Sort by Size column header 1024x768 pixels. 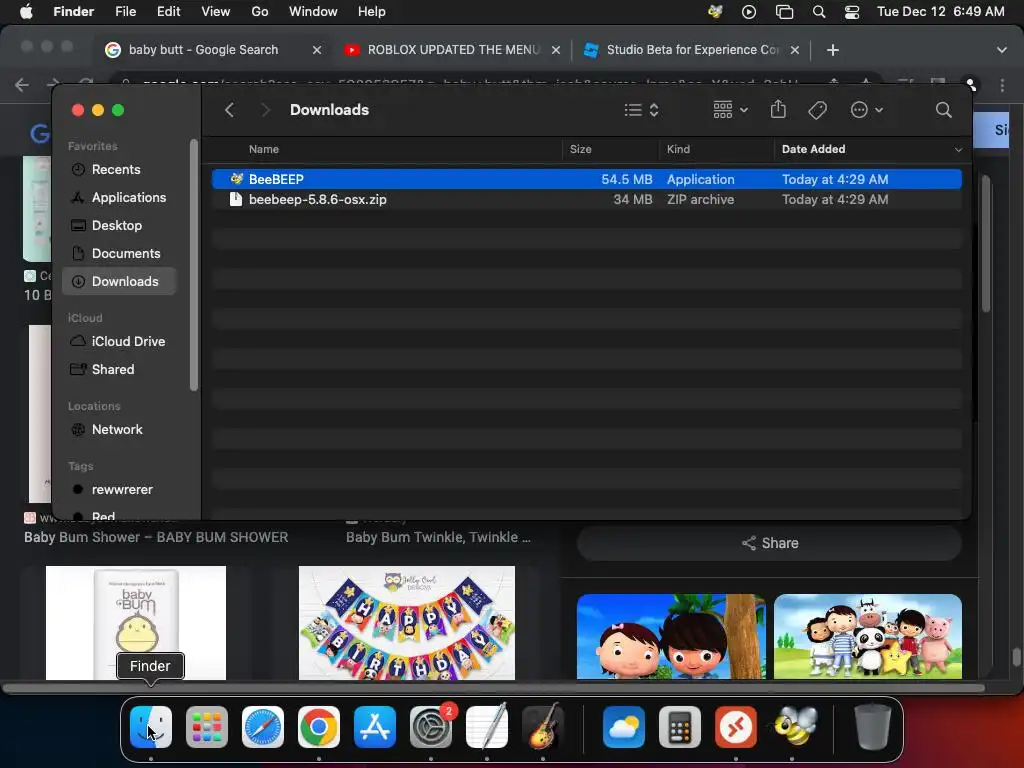(581, 149)
